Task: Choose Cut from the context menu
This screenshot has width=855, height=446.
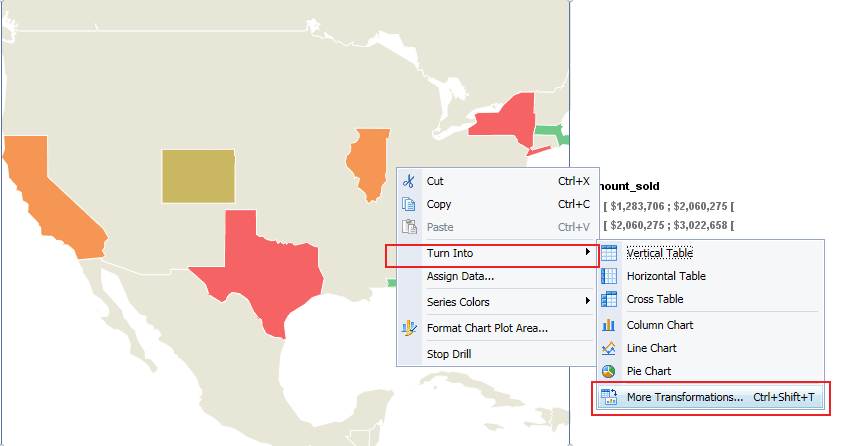Action: [496, 181]
